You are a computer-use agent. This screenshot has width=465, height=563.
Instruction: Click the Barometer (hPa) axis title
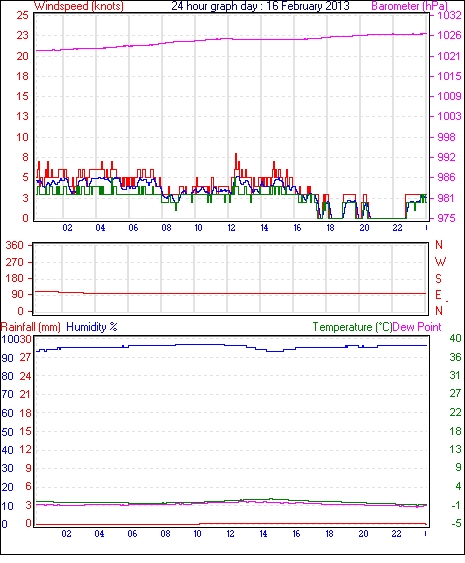pyautogui.click(x=409, y=6)
